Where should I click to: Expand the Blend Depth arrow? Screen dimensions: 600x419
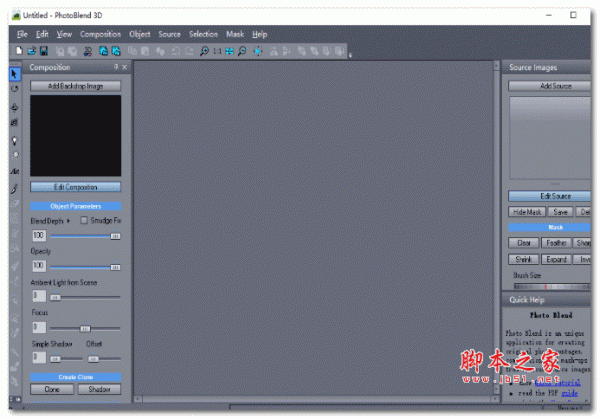click(68, 221)
